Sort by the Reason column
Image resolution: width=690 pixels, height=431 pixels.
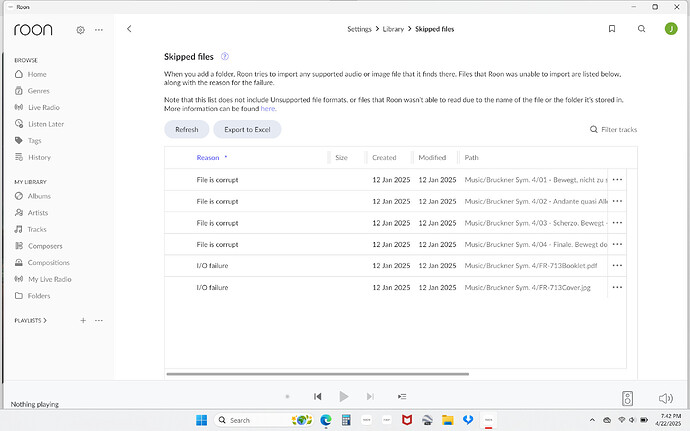point(208,158)
